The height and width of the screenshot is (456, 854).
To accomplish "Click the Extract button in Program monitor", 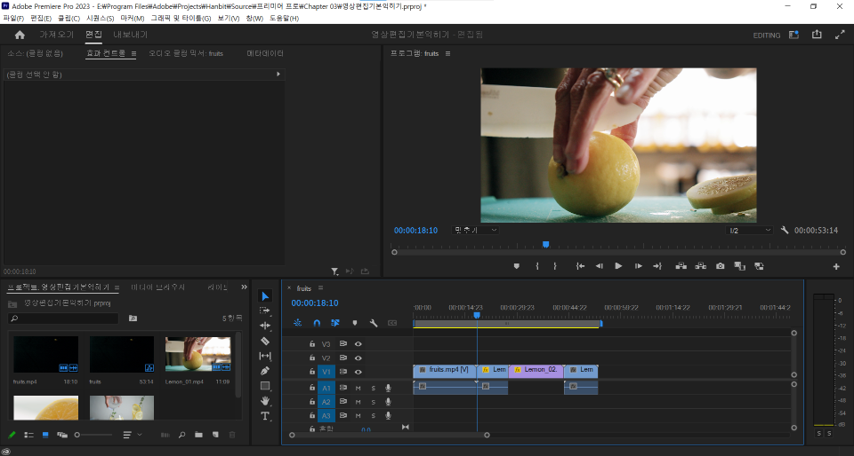I will [700, 266].
